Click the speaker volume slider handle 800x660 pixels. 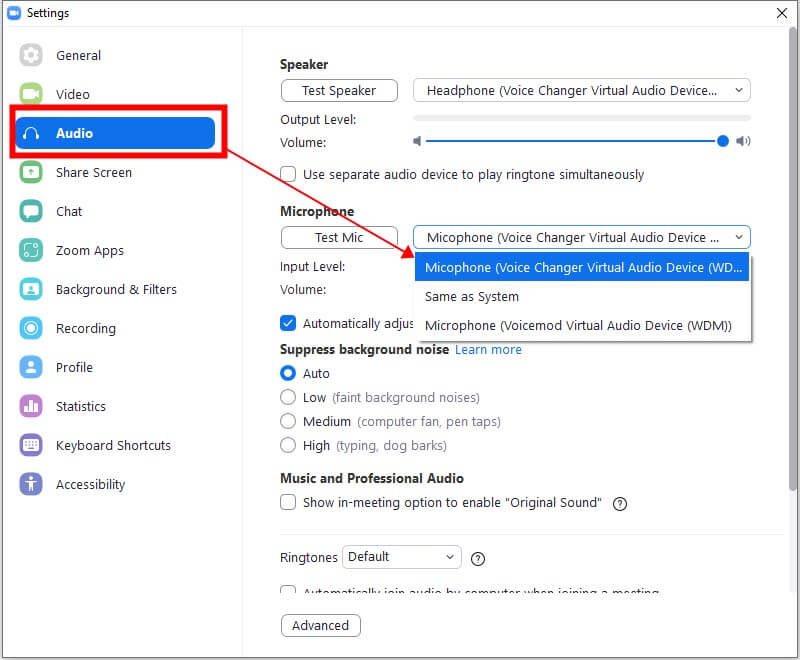coord(722,141)
